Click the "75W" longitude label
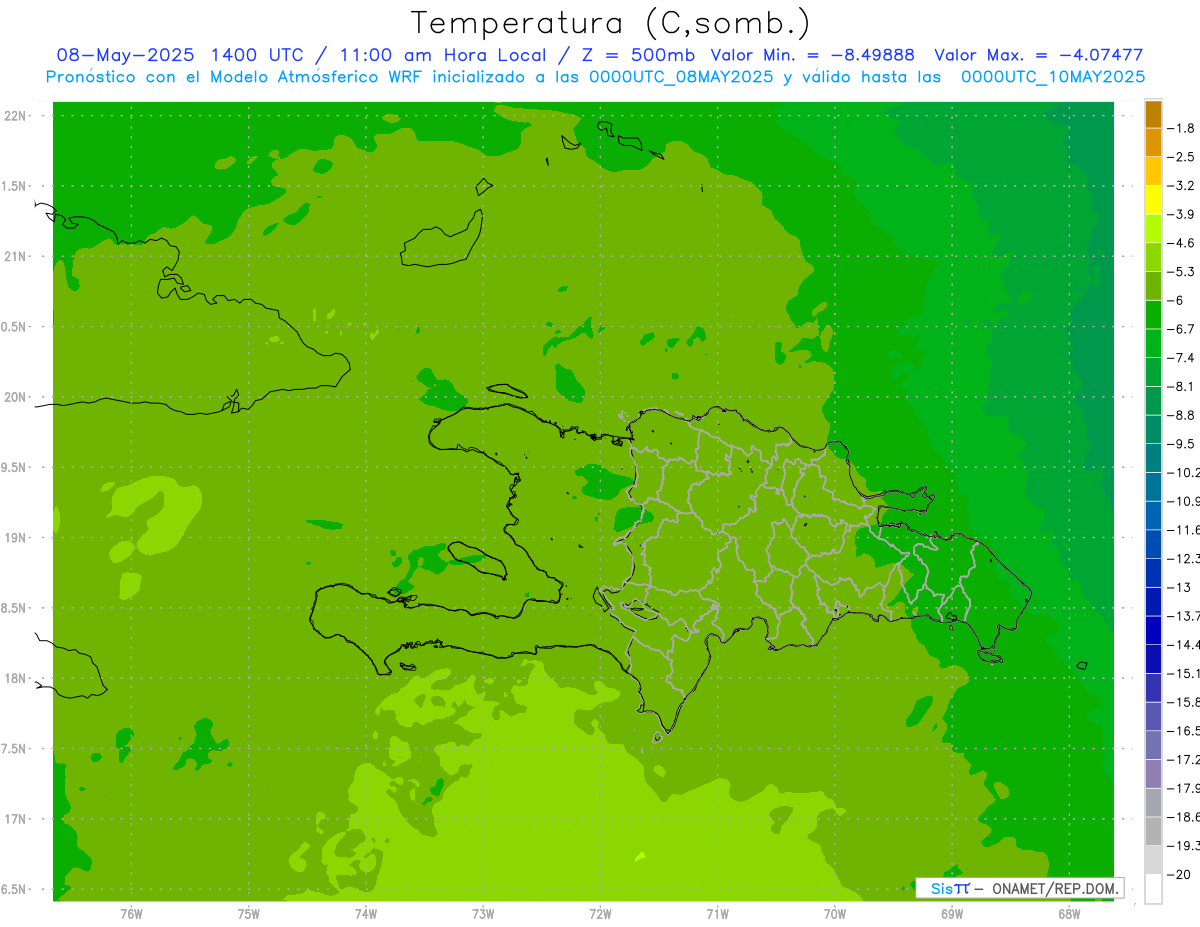 pos(249,914)
